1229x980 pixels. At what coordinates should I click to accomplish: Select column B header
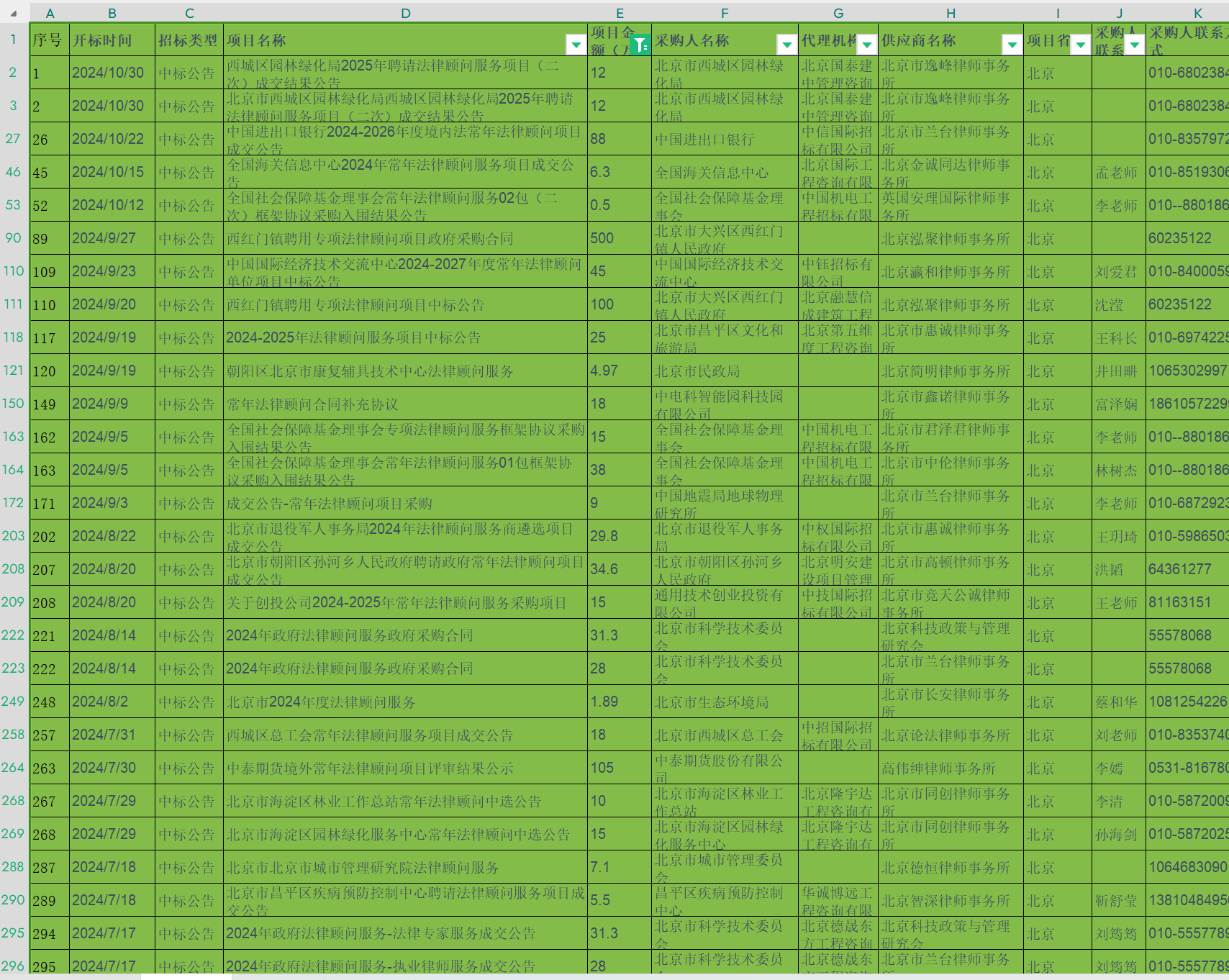click(x=112, y=13)
